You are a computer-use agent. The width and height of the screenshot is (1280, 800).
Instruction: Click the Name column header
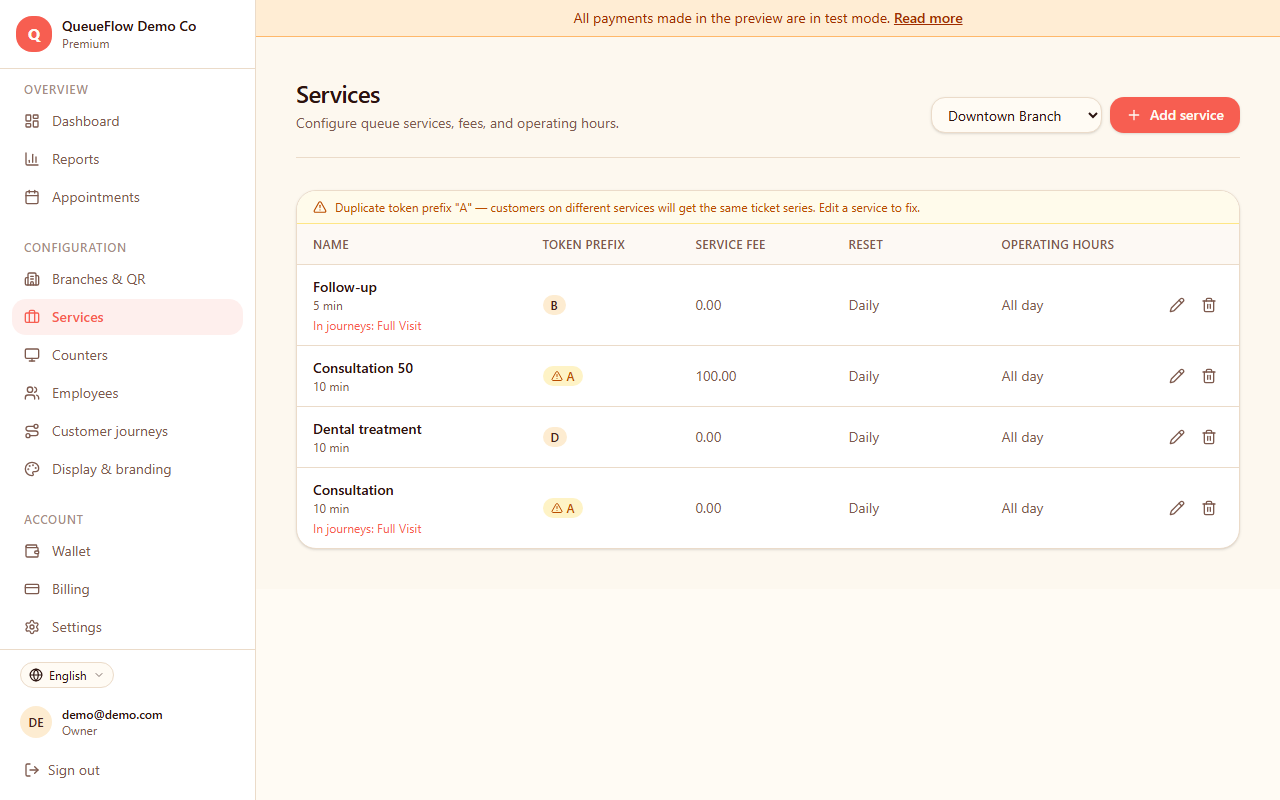331,244
